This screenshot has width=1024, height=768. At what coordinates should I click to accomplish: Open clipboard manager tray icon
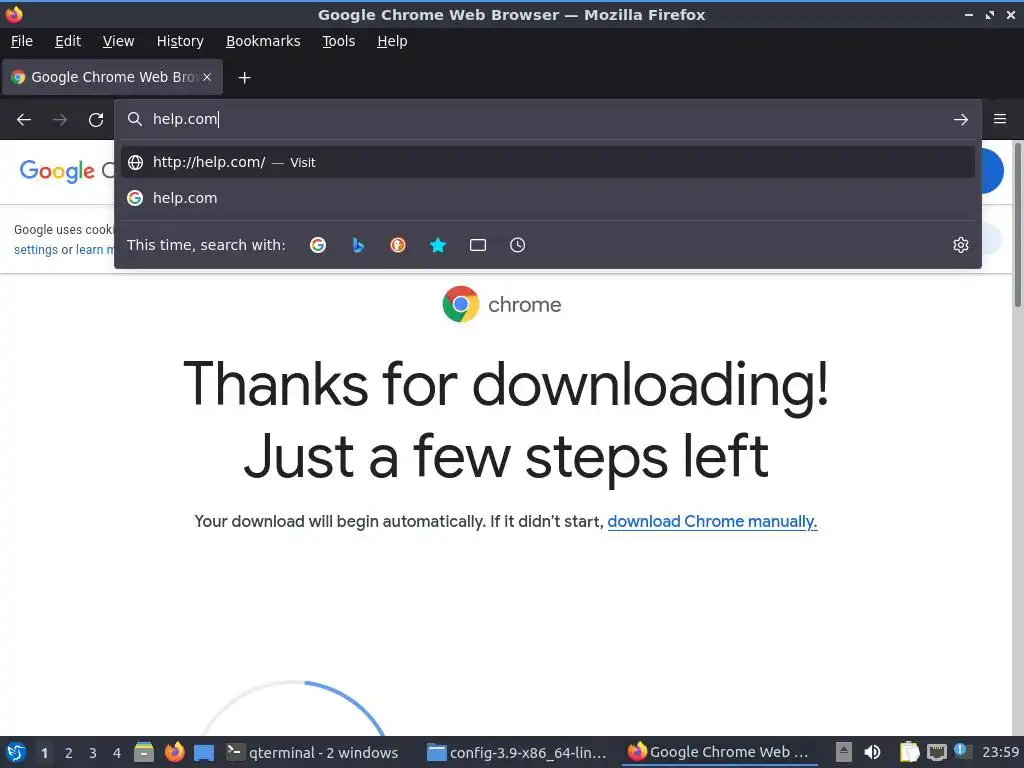909,752
